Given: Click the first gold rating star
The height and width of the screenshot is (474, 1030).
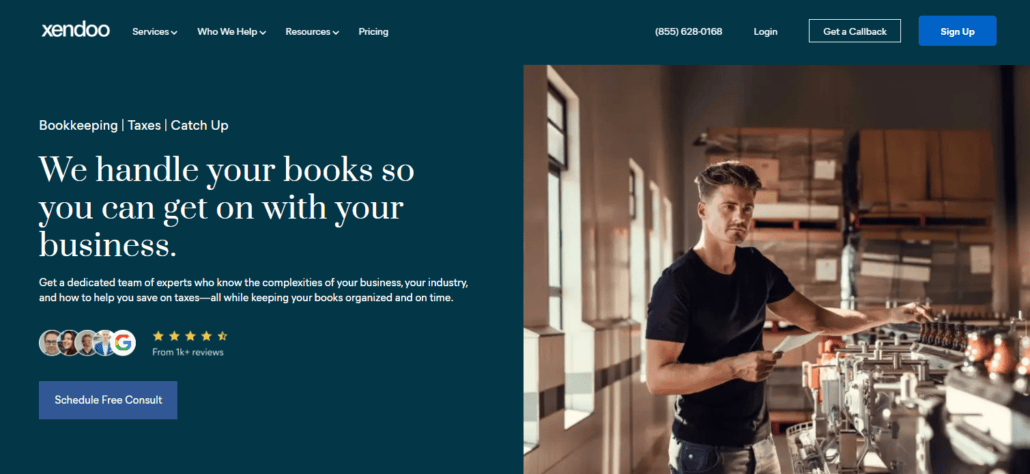Looking at the screenshot, I should [x=158, y=336].
